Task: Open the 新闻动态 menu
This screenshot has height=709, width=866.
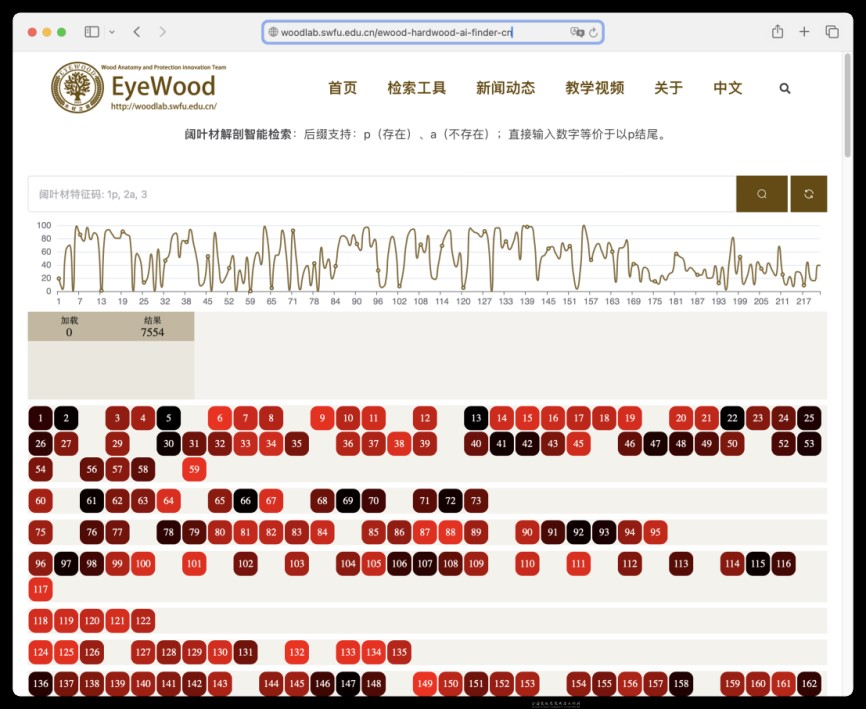Action: pyautogui.click(x=505, y=88)
